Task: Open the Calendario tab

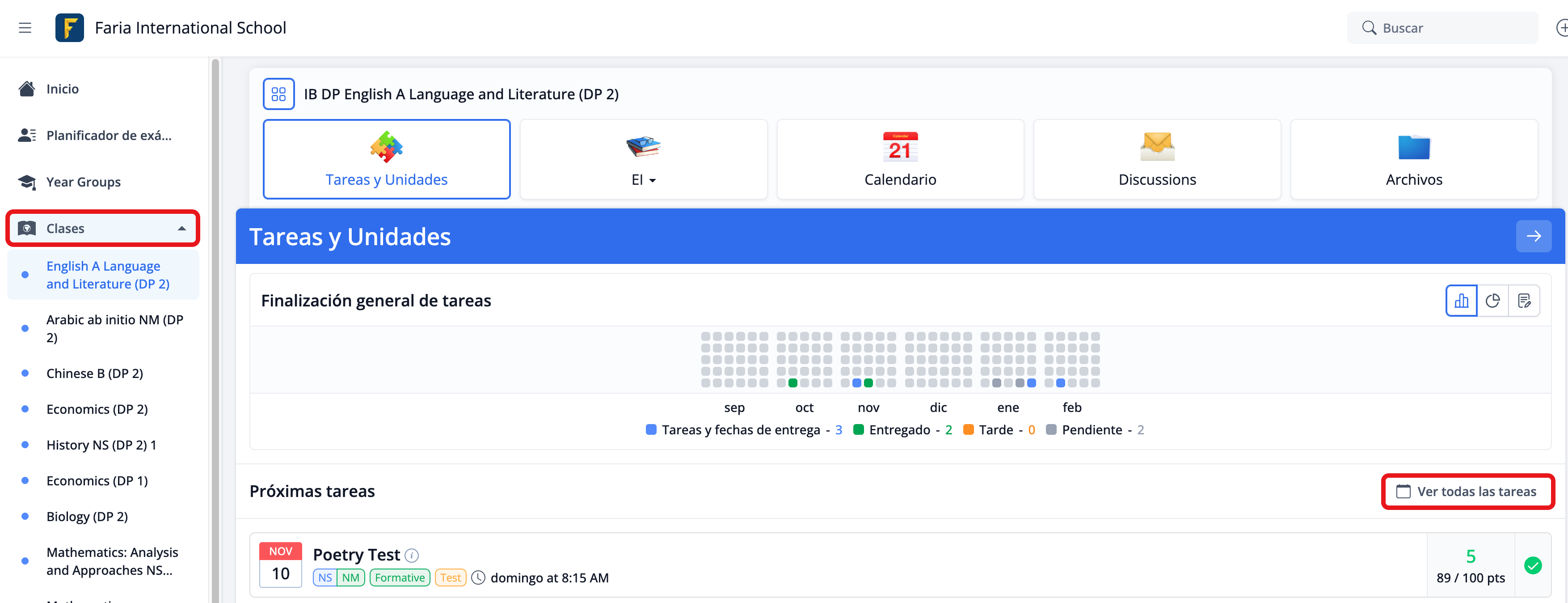Action: (900, 159)
